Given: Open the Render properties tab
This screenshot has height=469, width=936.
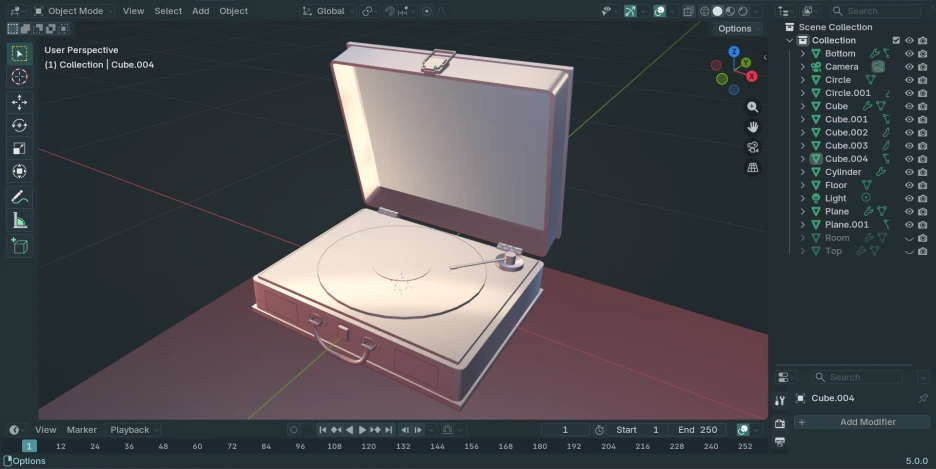Looking at the screenshot, I should tap(780, 424).
